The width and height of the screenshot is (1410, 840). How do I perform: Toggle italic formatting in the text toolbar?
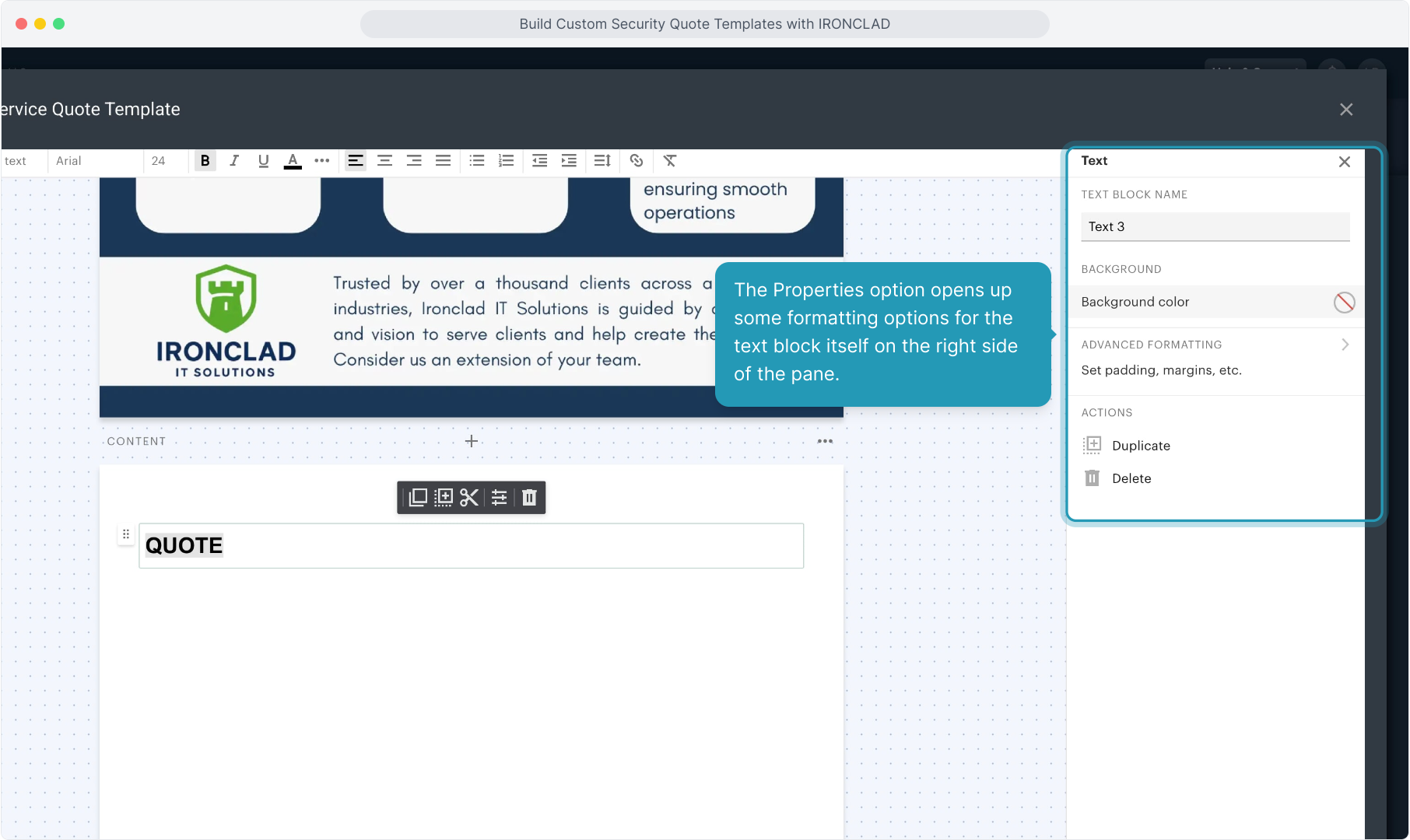click(234, 161)
